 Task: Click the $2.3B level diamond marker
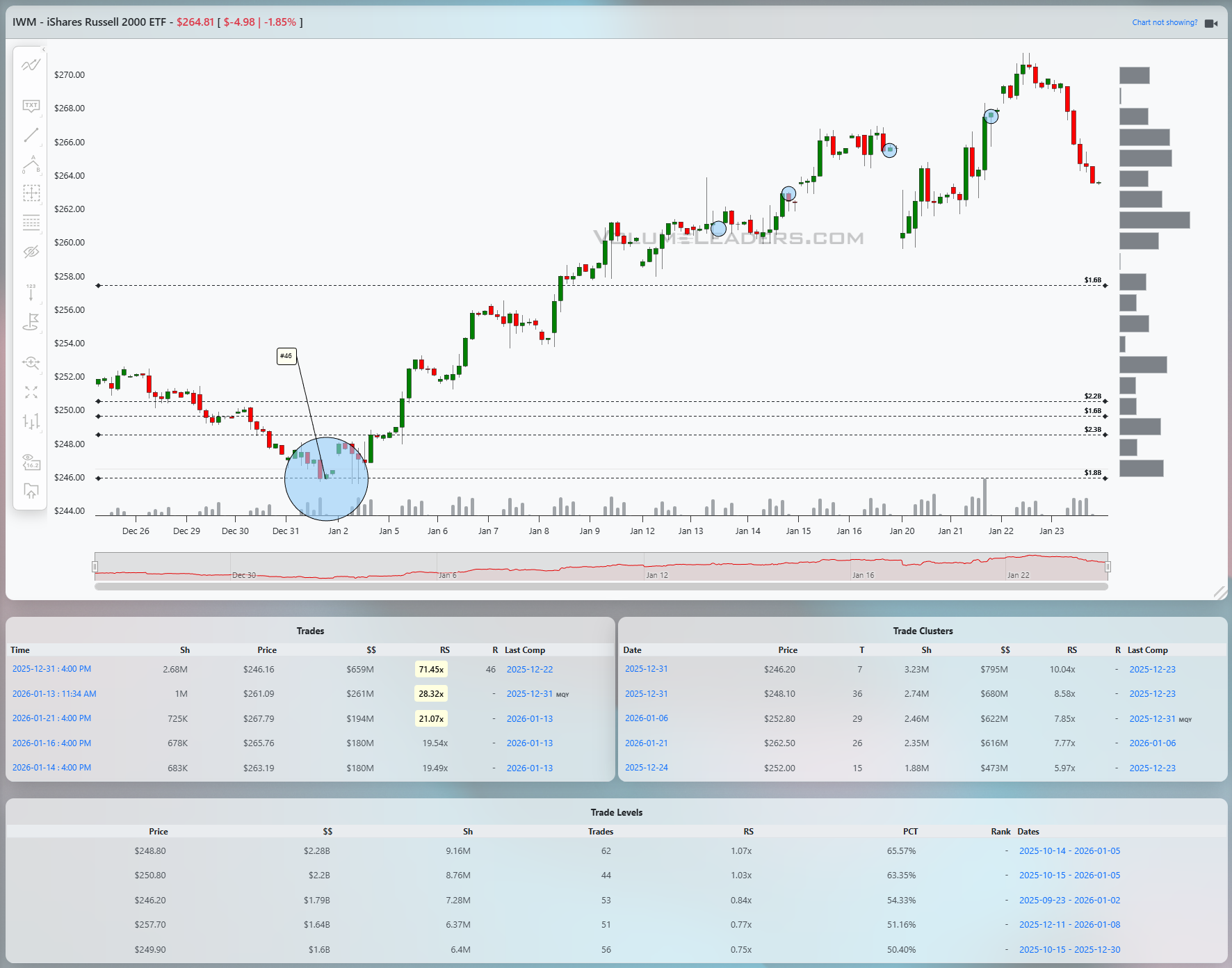click(x=1105, y=435)
